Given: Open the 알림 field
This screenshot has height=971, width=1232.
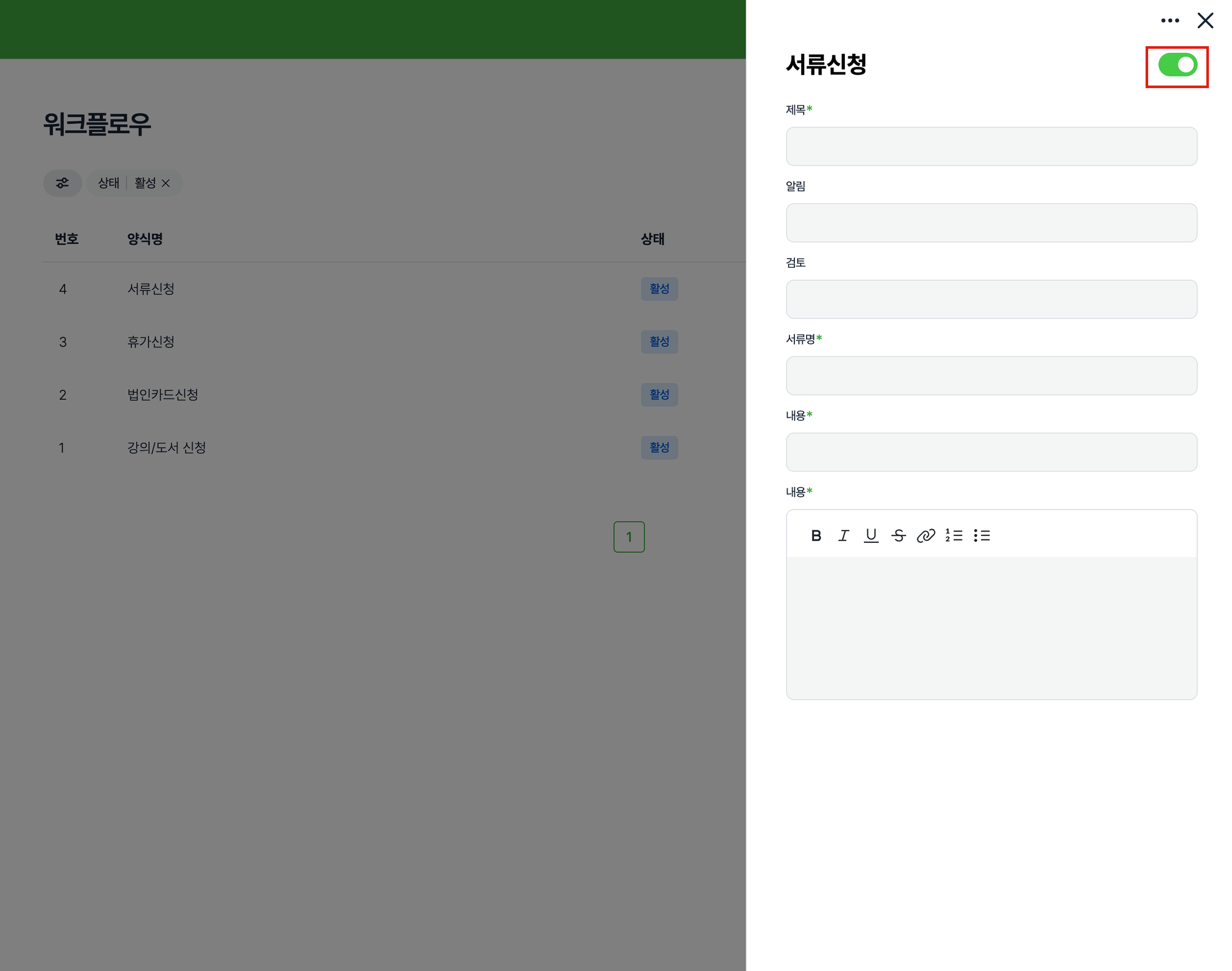Looking at the screenshot, I should (x=991, y=223).
